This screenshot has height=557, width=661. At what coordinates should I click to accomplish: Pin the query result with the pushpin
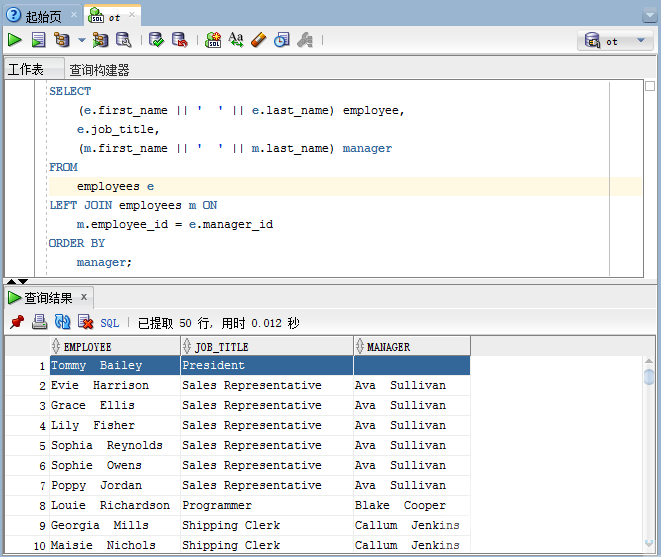click(x=16, y=323)
